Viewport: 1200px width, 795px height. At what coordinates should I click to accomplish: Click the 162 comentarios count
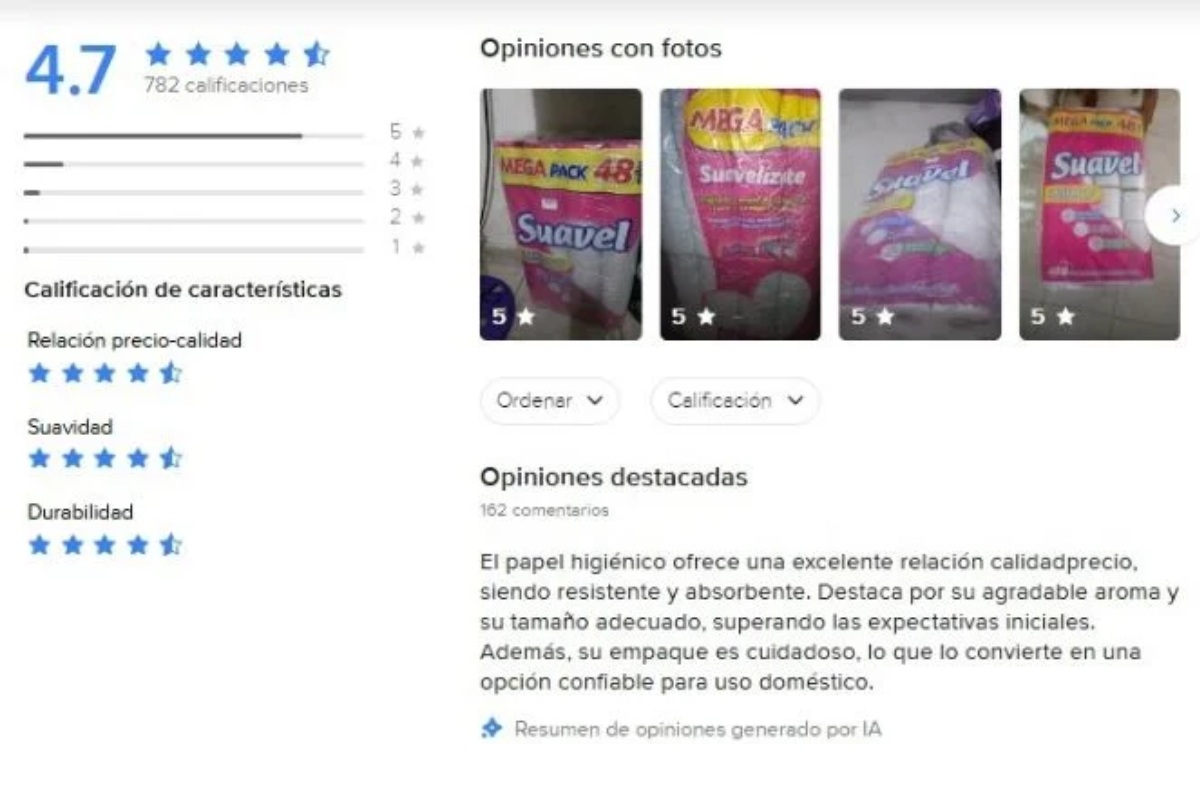pyautogui.click(x=544, y=511)
